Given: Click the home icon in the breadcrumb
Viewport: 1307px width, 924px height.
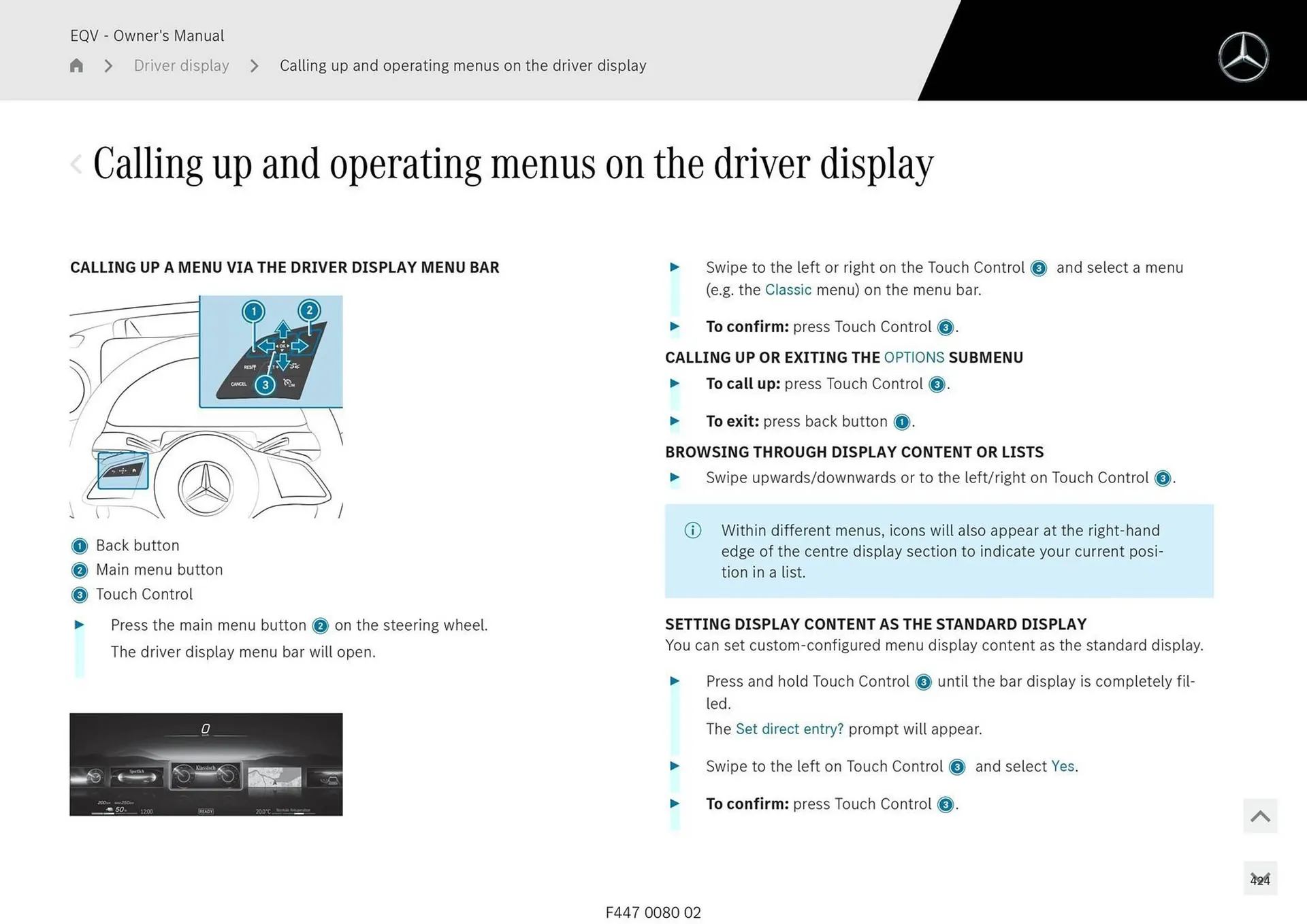Looking at the screenshot, I should click(x=76, y=65).
